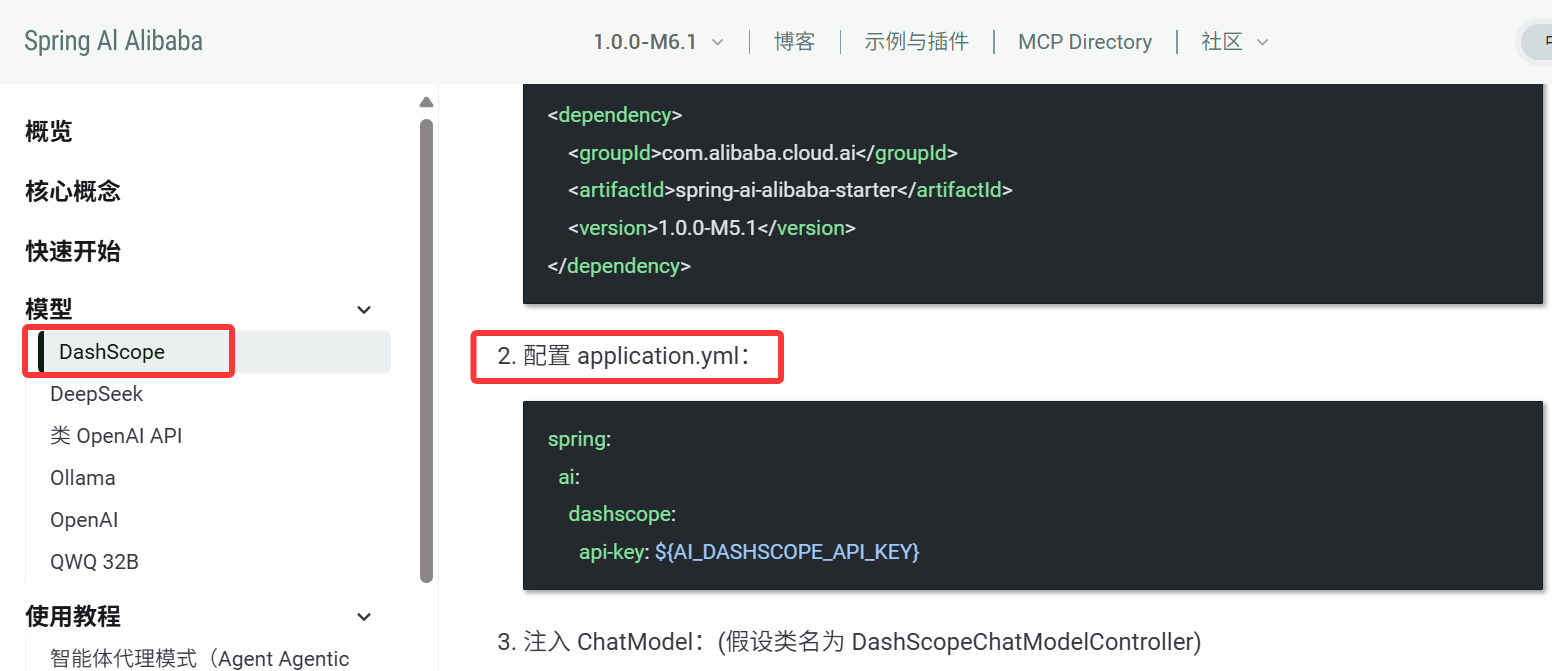Open the OpenAI model page
The height and width of the screenshot is (671, 1552).
tap(84, 520)
